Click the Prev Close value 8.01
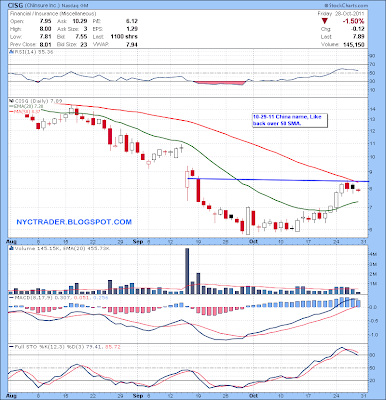The image size is (386, 400). (45, 44)
